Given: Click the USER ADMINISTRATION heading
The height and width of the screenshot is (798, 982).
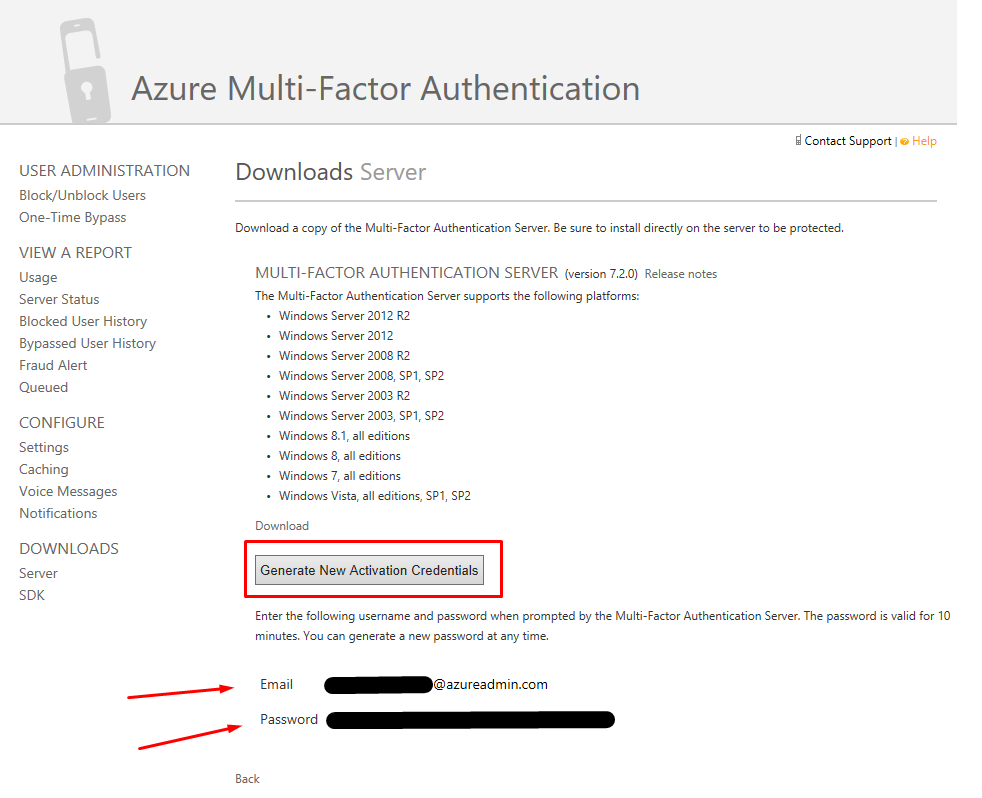Looking at the screenshot, I should click(x=105, y=171).
